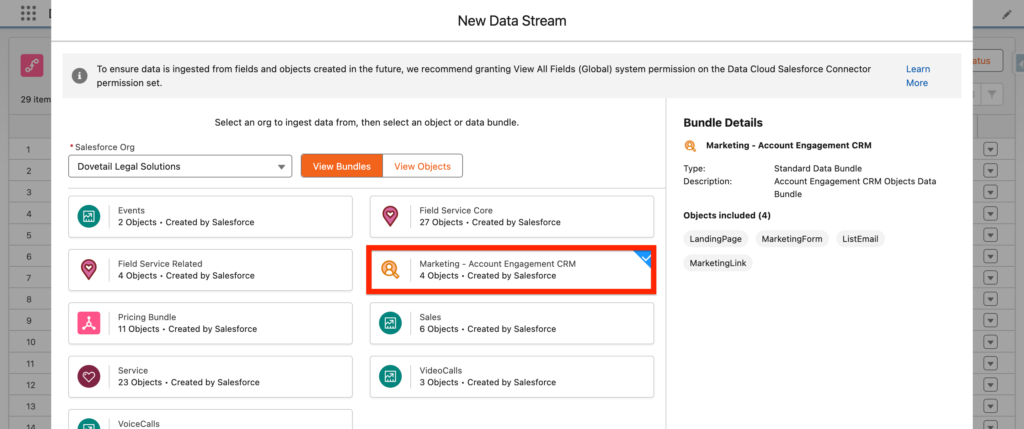Click the Field Service Related heart-pin icon

coord(90,269)
